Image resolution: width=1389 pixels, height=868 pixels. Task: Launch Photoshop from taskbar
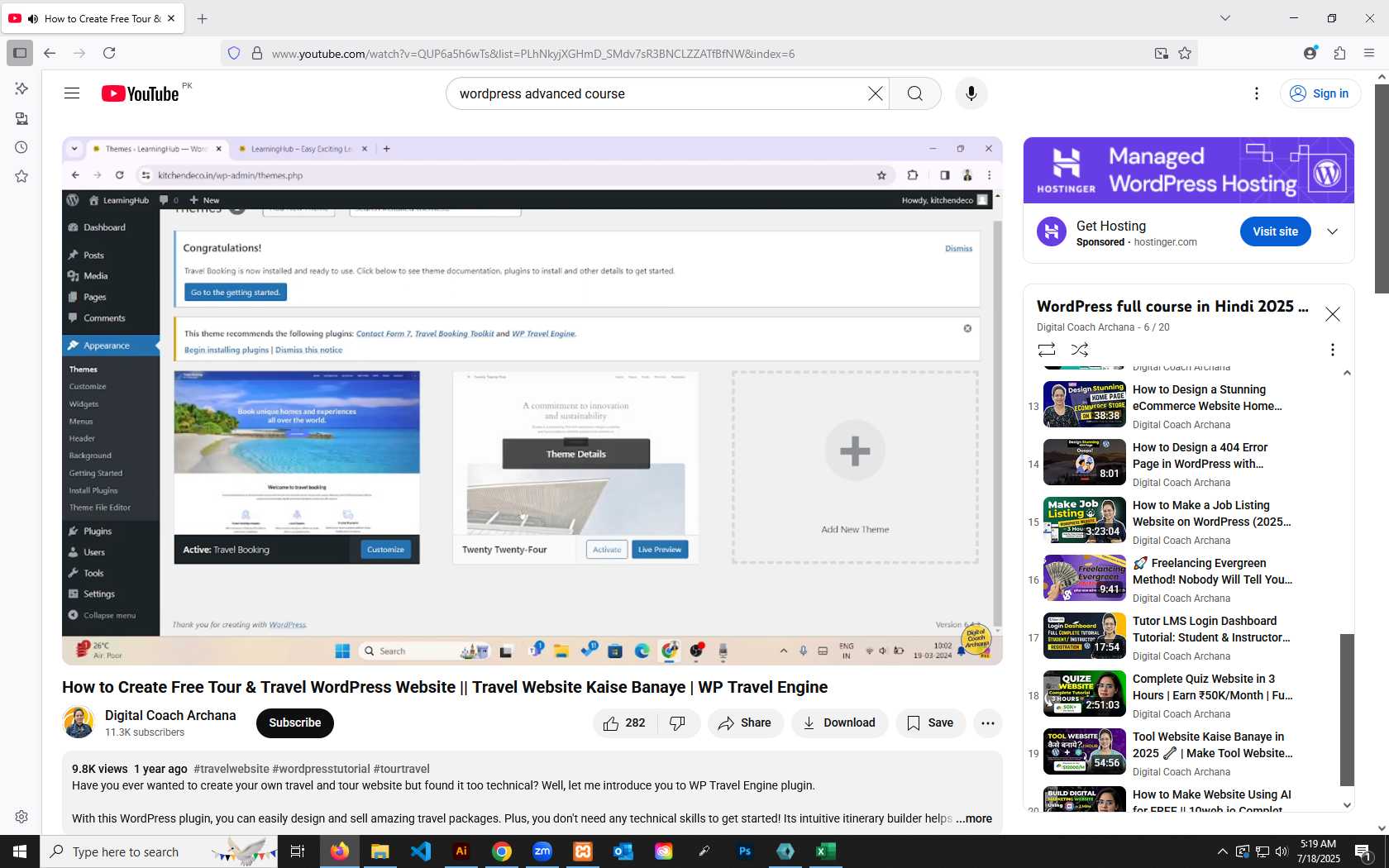tap(745, 851)
